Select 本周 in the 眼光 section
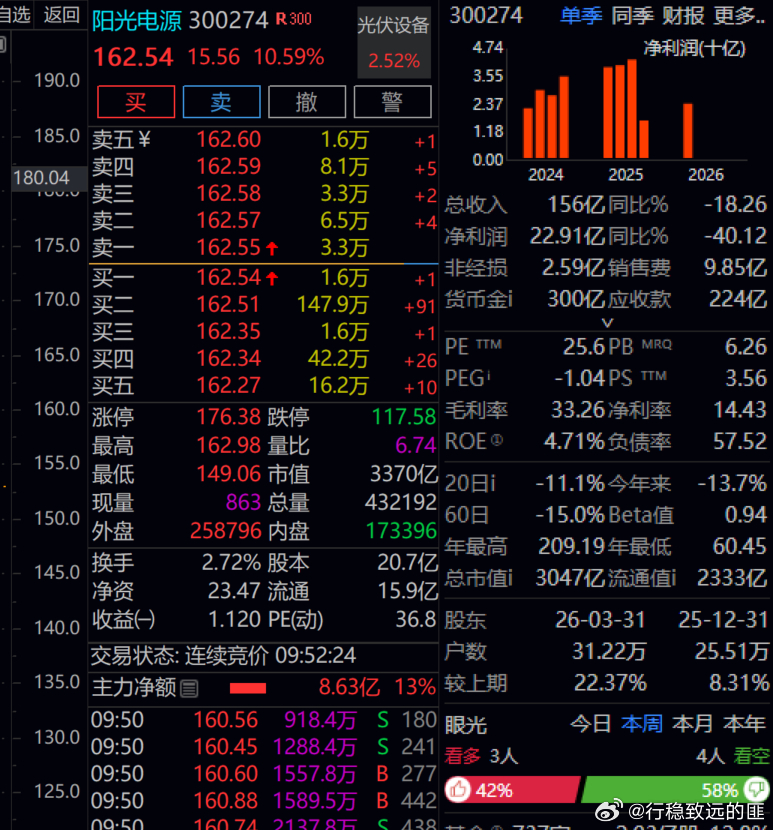This screenshot has height=830, width=773. click(642, 724)
